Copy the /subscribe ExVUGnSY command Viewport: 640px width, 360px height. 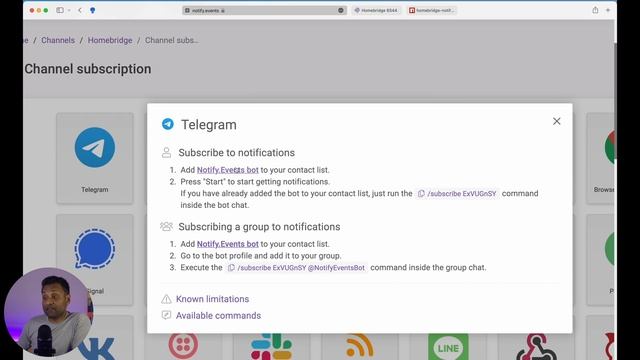pos(421,193)
